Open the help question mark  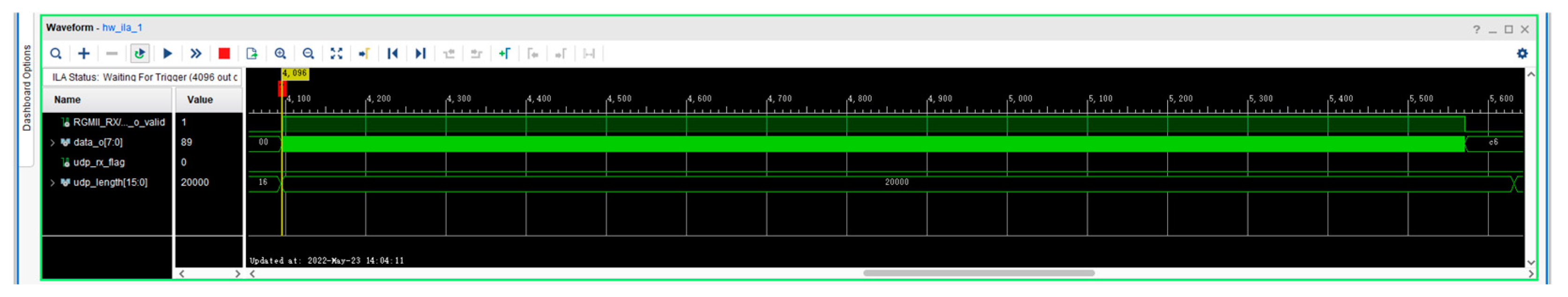(1477, 29)
